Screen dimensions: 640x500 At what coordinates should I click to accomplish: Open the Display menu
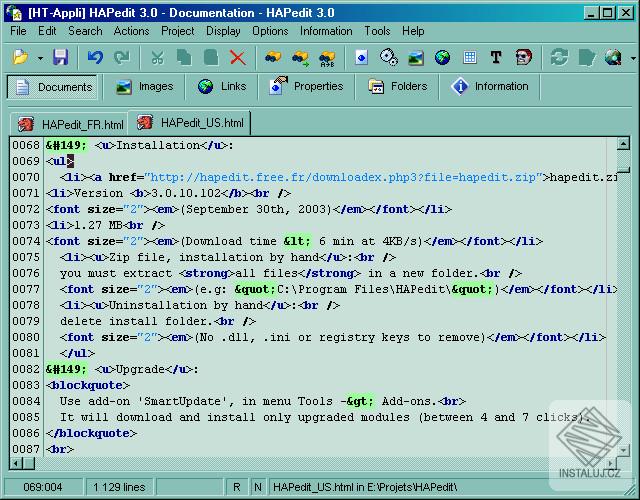223,31
